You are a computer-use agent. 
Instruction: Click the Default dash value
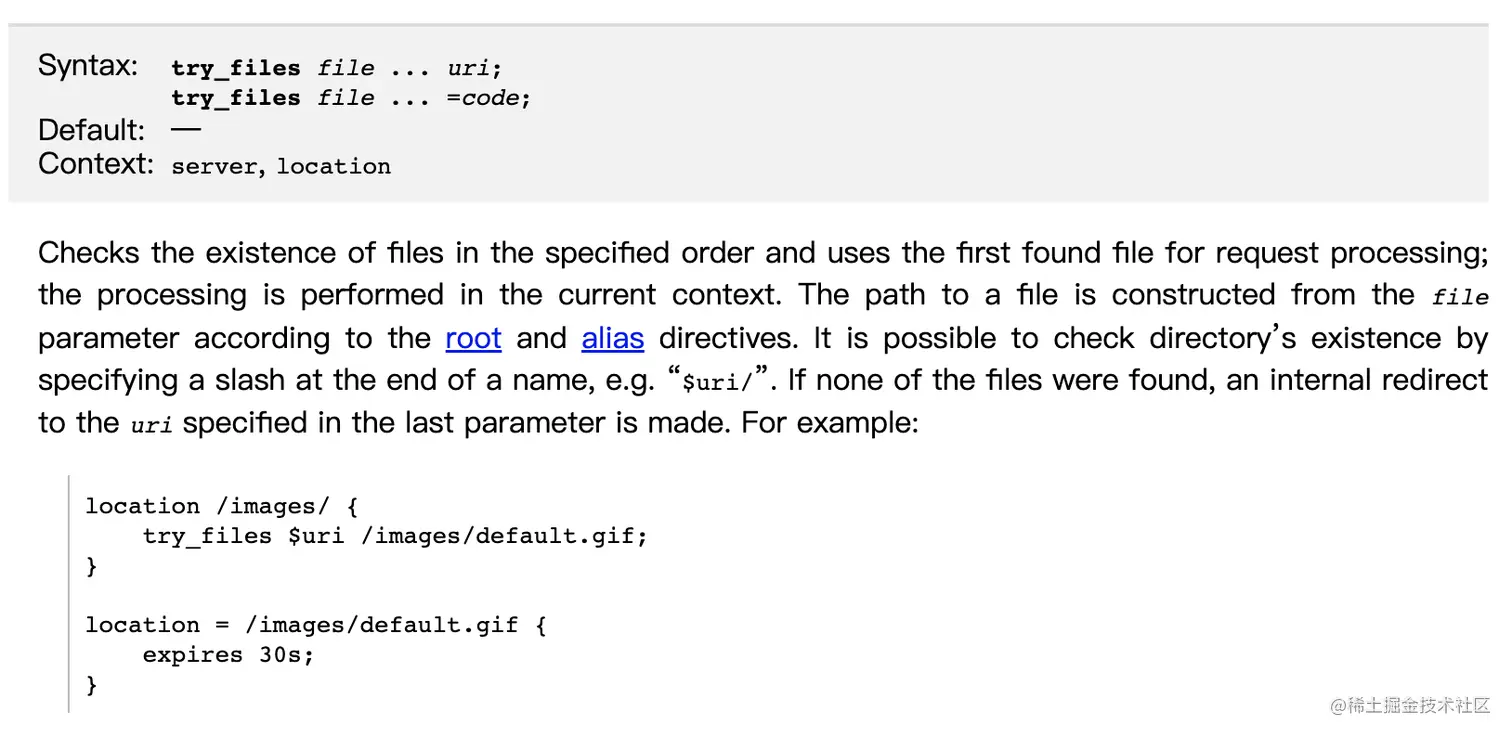point(186,129)
